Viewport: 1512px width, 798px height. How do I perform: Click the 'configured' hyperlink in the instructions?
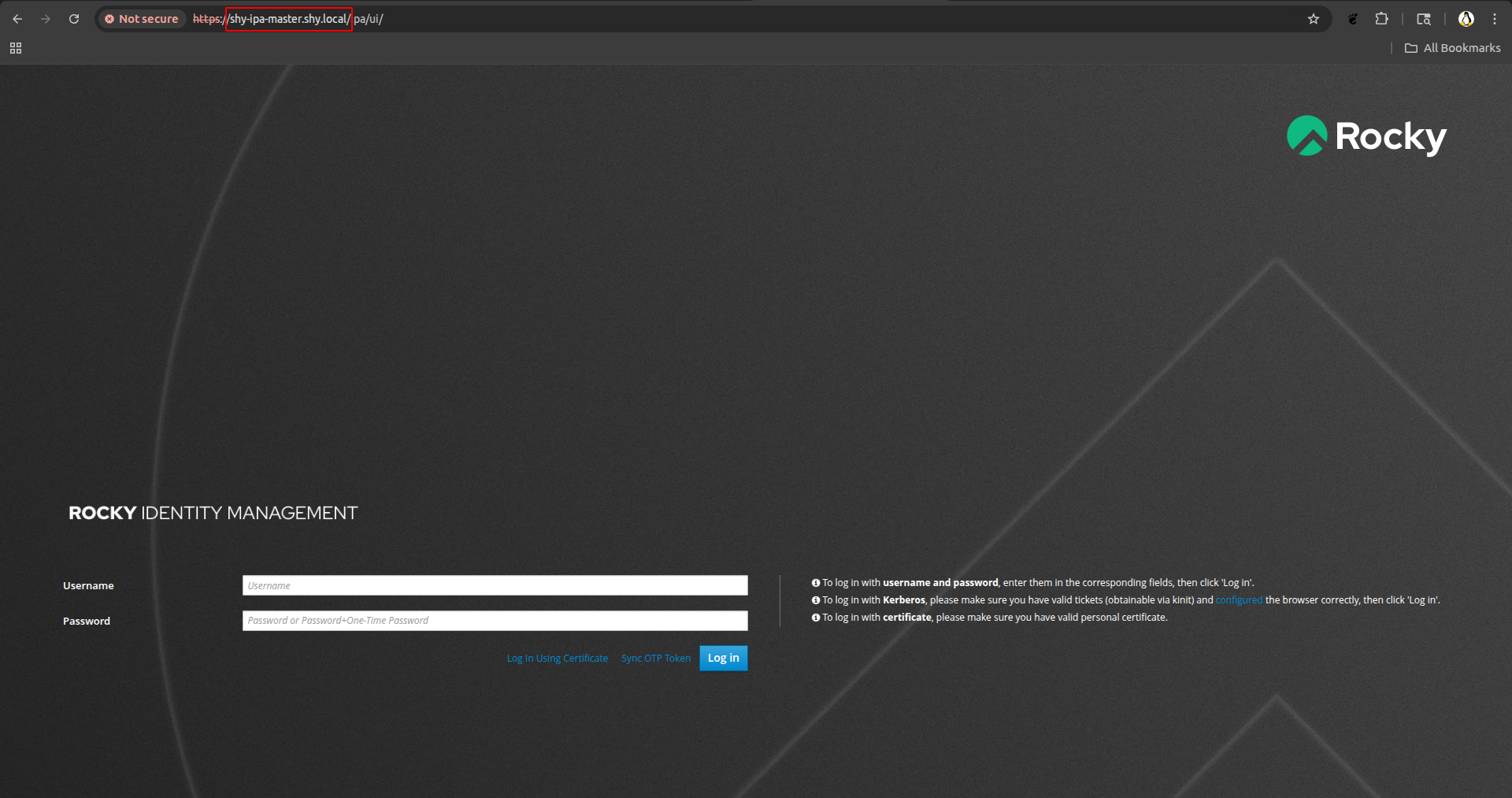click(1238, 599)
